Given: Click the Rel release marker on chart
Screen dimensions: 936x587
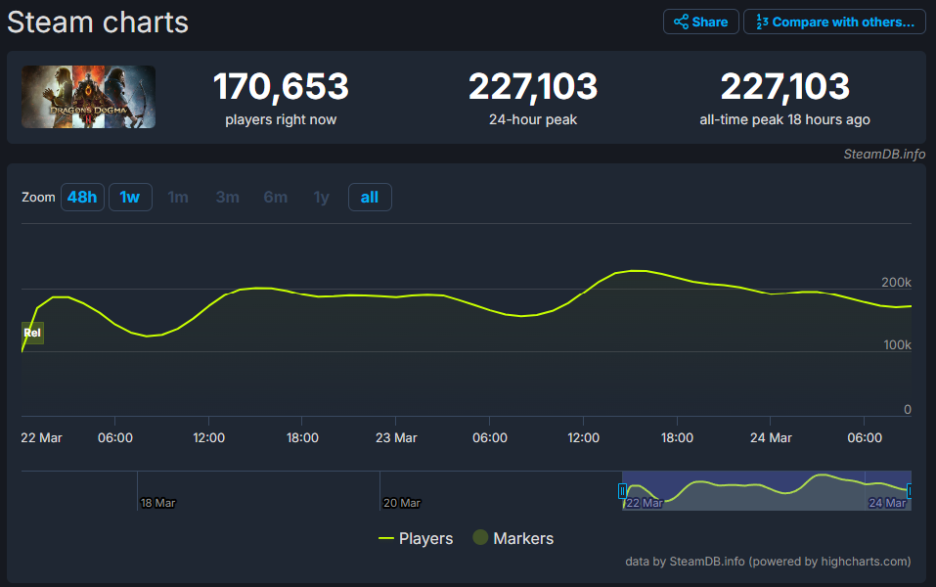Looking at the screenshot, I should pyautogui.click(x=32, y=333).
